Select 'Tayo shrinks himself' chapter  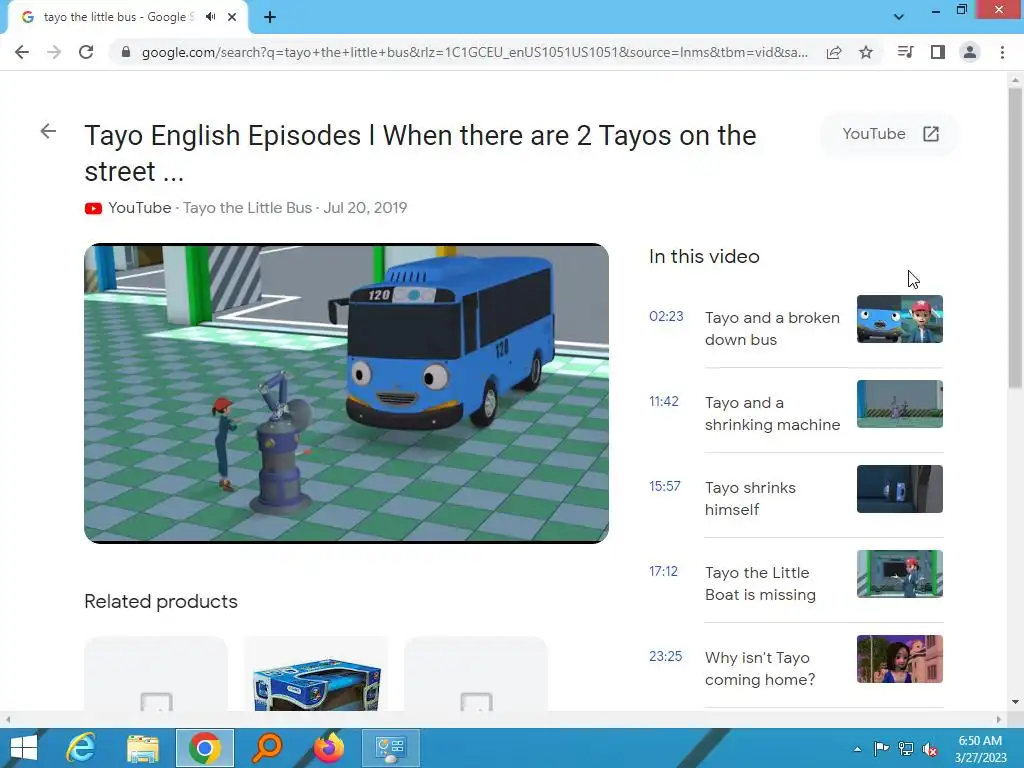click(x=750, y=498)
